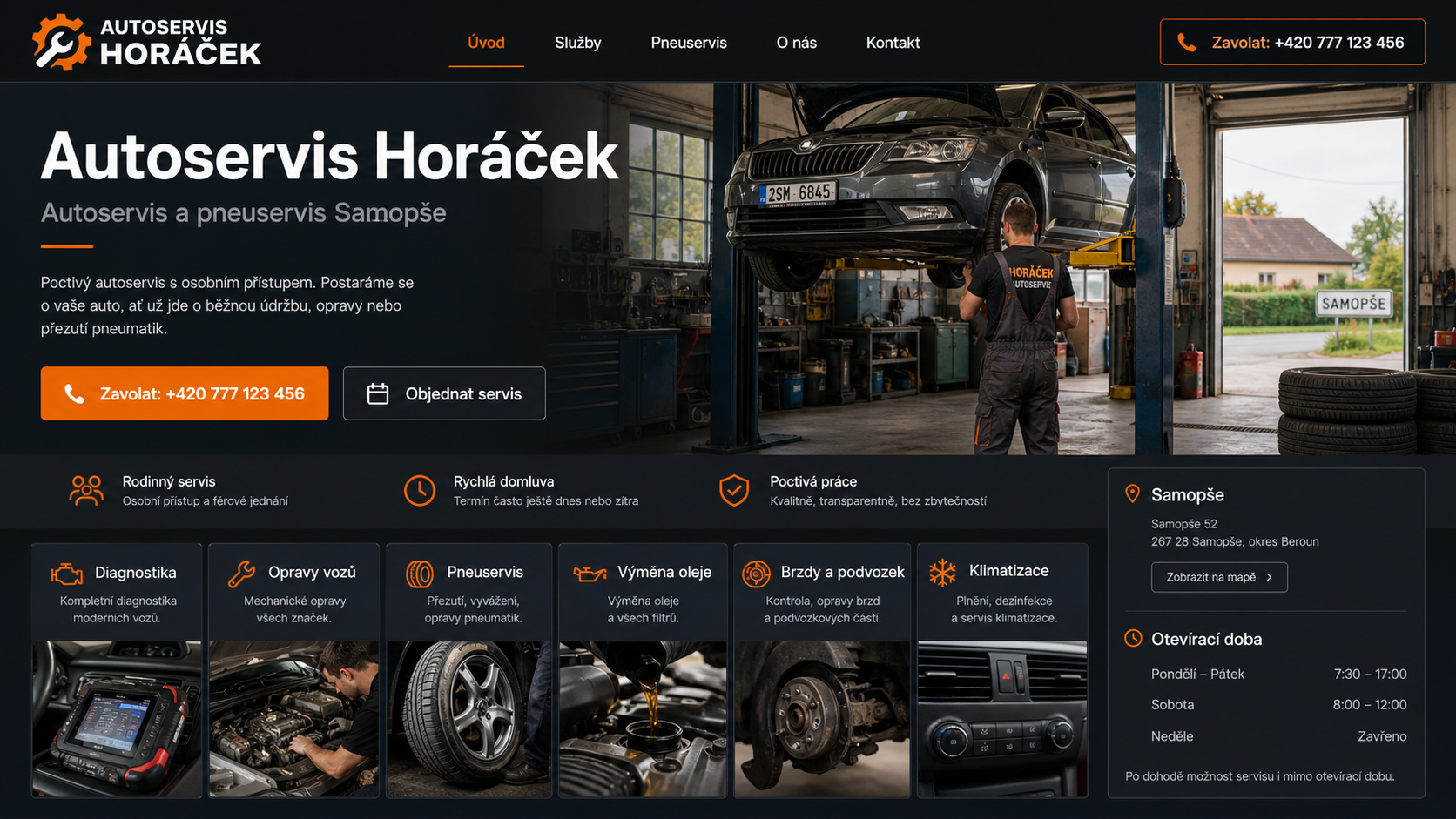1456x819 pixels.
Task: Click the orange Zavolat call button in hero
Action: pyautogui.click(x=185, y=393)
